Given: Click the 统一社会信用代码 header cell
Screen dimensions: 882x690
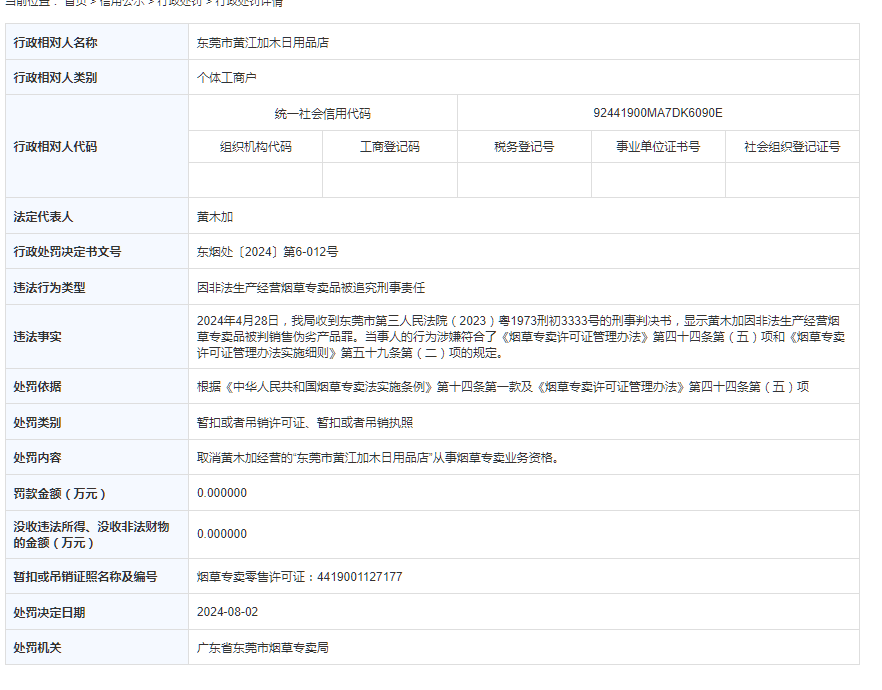Looking at the screenshot, I should (x=323, y=113).
